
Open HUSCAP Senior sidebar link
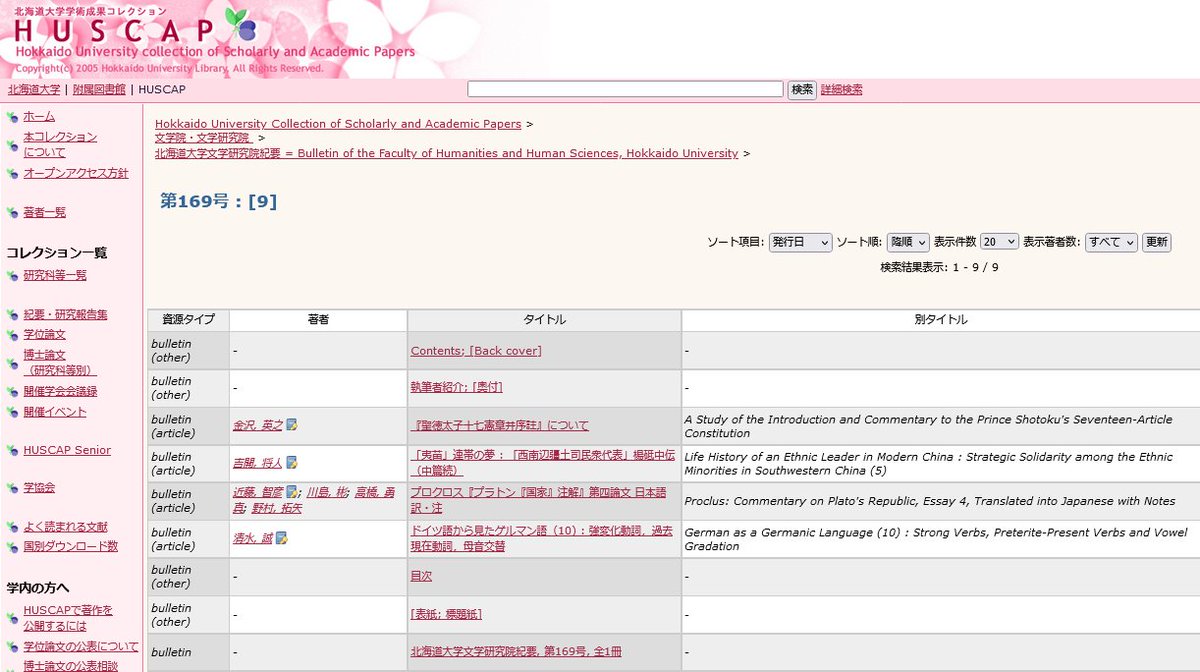[x=67, y=450]
